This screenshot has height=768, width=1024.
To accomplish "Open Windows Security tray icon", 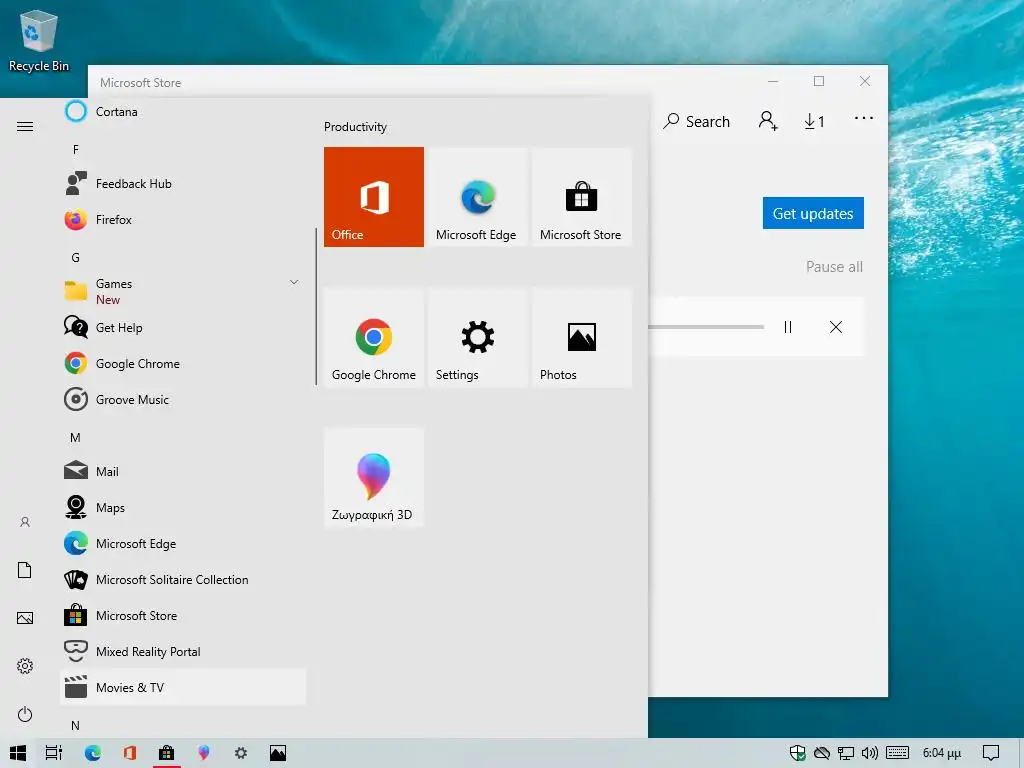I will click(797, 753).
